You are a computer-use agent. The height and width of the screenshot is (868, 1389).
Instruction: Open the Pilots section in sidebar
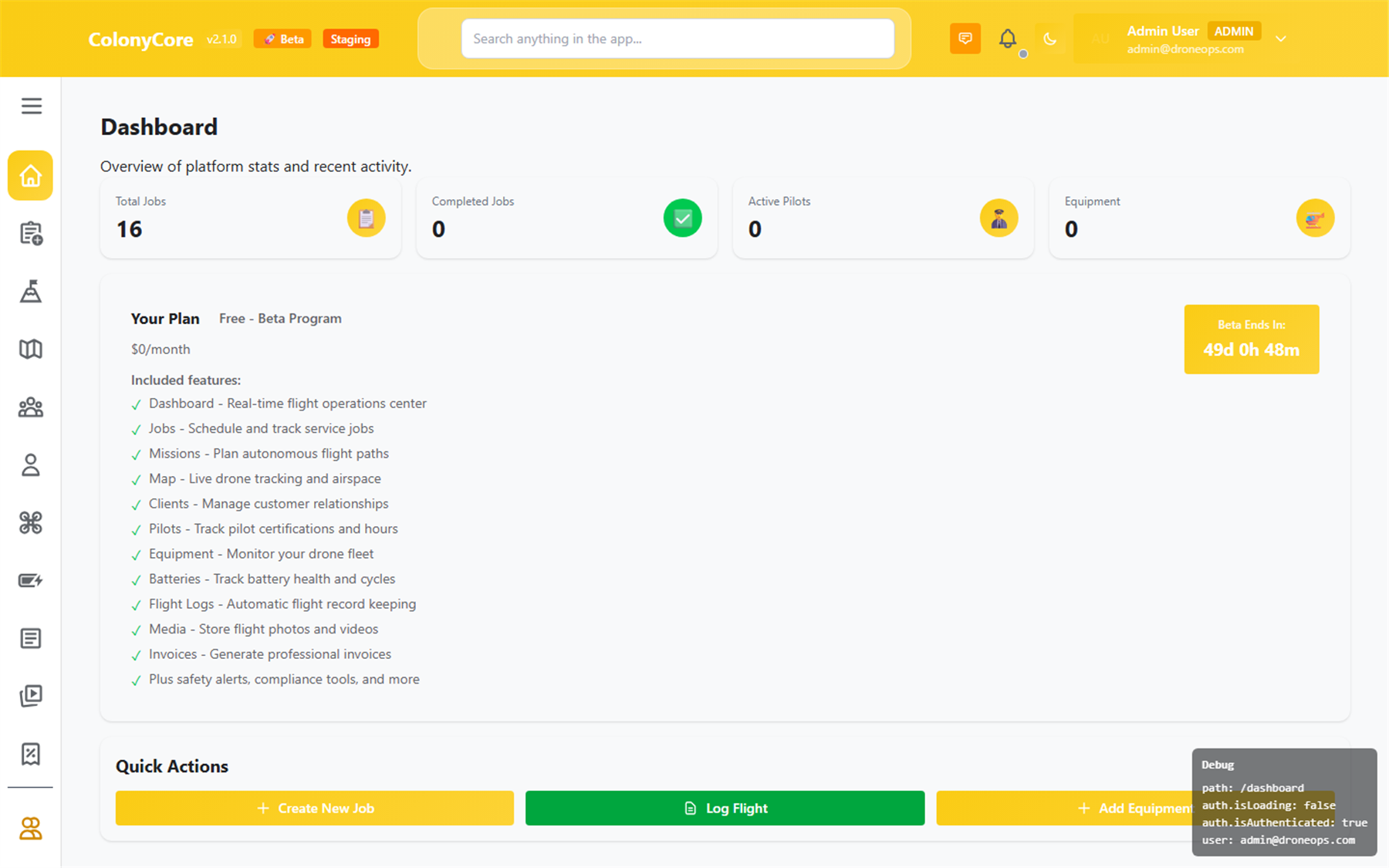pyautogui.click(x=30, y=465)
